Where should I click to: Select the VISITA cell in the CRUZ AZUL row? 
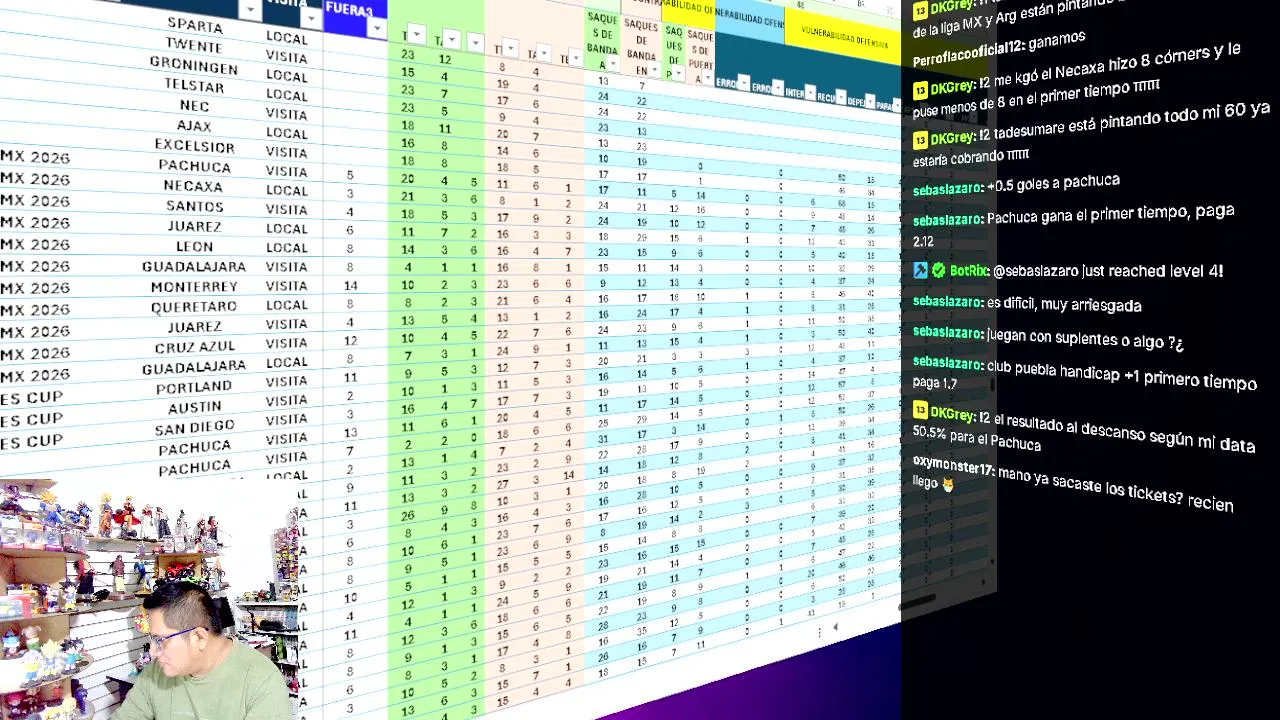(x=287, y=343)
